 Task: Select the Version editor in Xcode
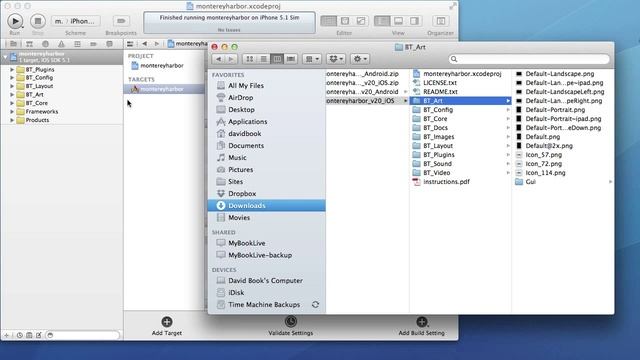click(361, 21)
